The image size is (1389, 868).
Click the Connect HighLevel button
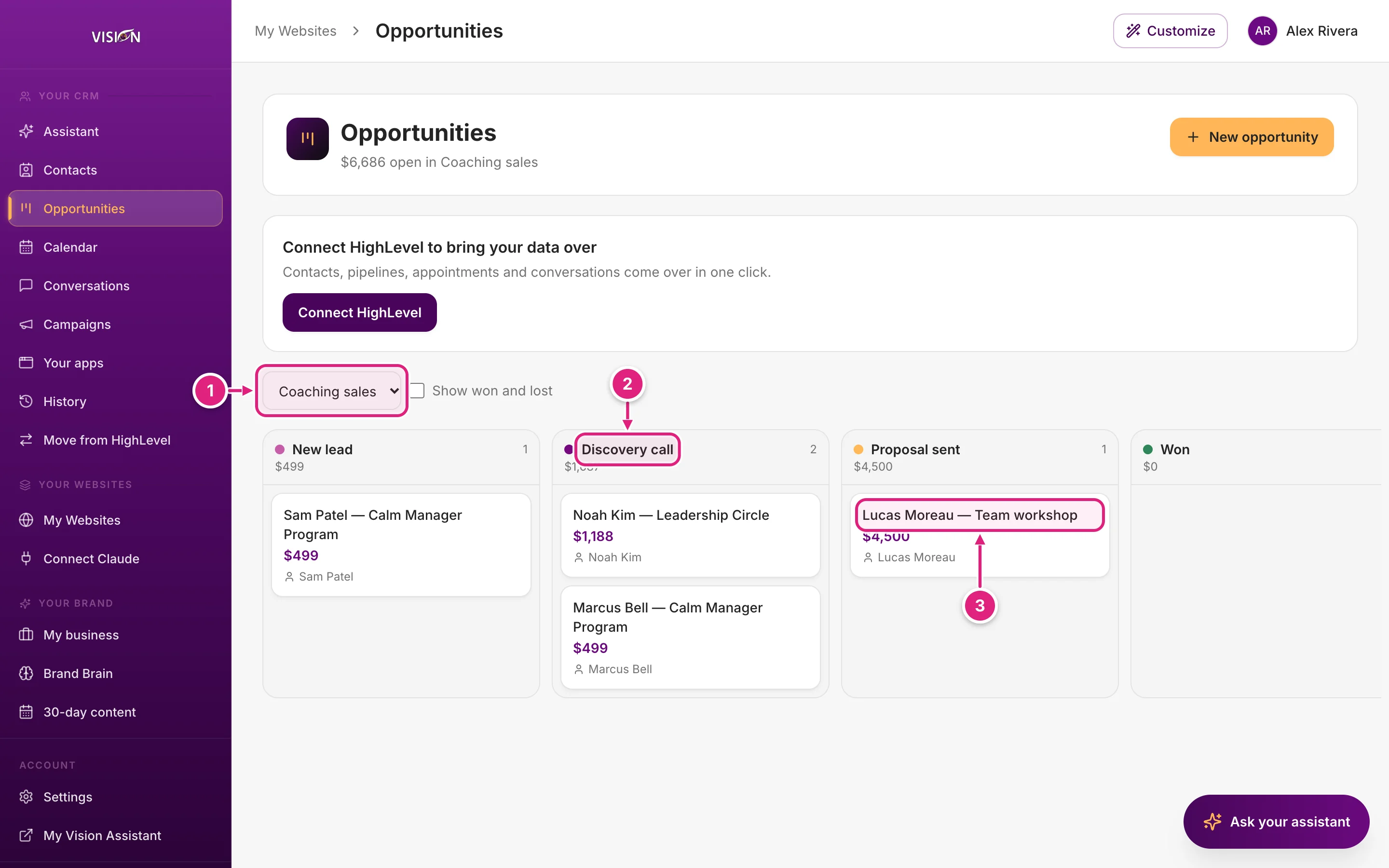[x=359, y=312]
